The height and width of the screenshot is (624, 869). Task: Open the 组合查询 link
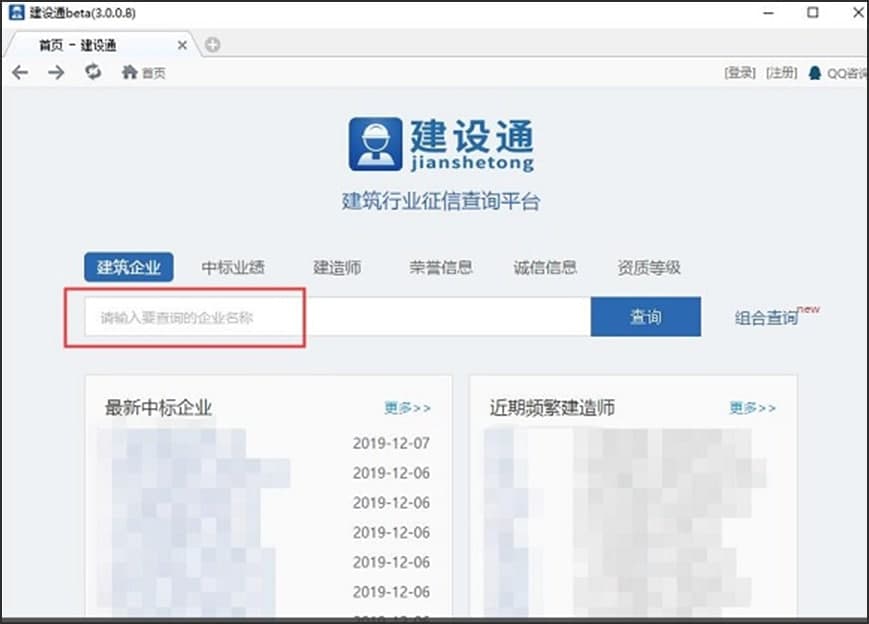[x=766, y=318]
